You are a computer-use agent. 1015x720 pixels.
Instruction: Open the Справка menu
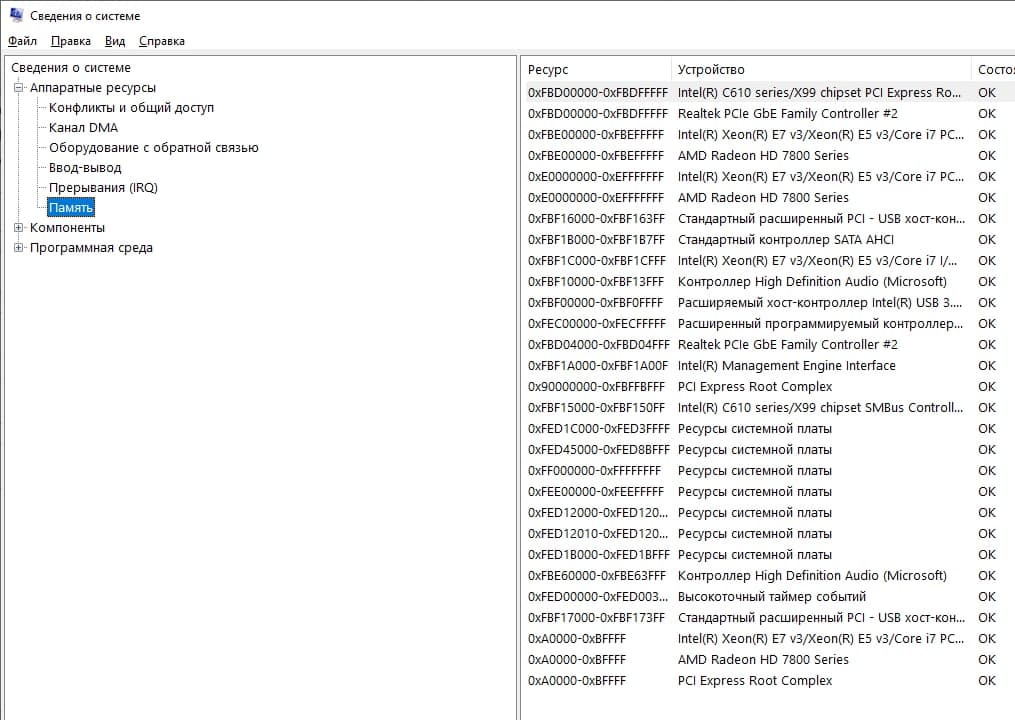coord(162,41)
